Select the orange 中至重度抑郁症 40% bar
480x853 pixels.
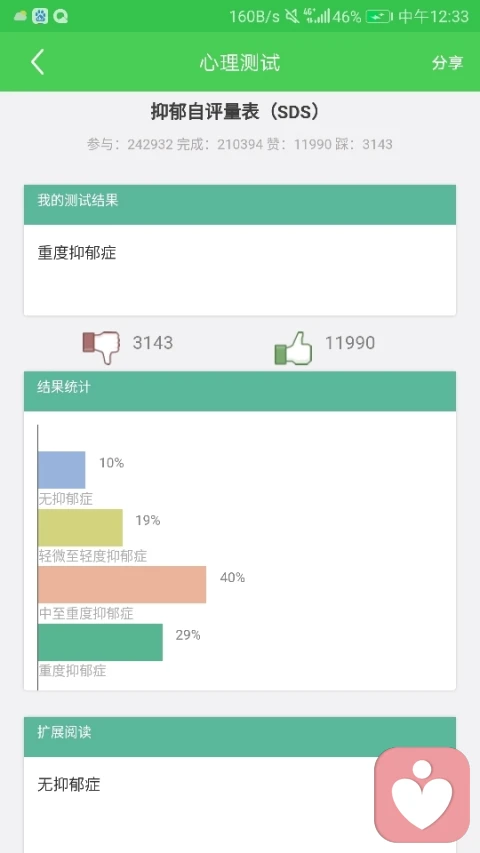pos(122,584)
